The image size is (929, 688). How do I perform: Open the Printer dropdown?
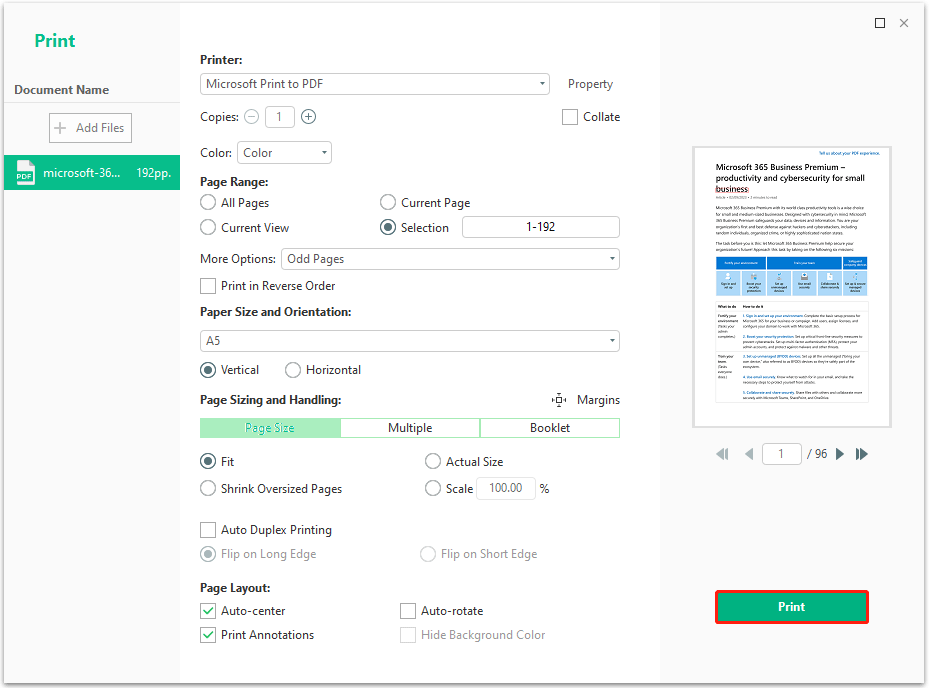pyautogui.click(x=374, y=84)
